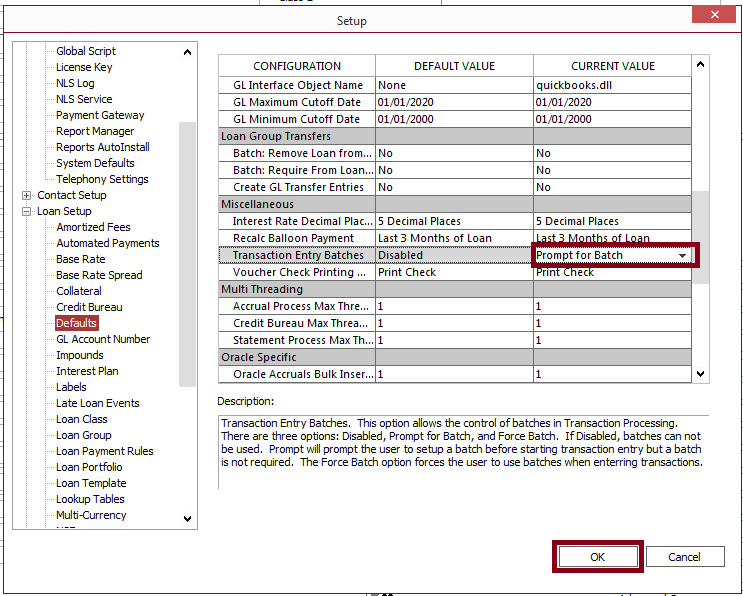Screen dimensions: 743x596
Task: Select Loan Group in the tree
Action: (83, 435)
